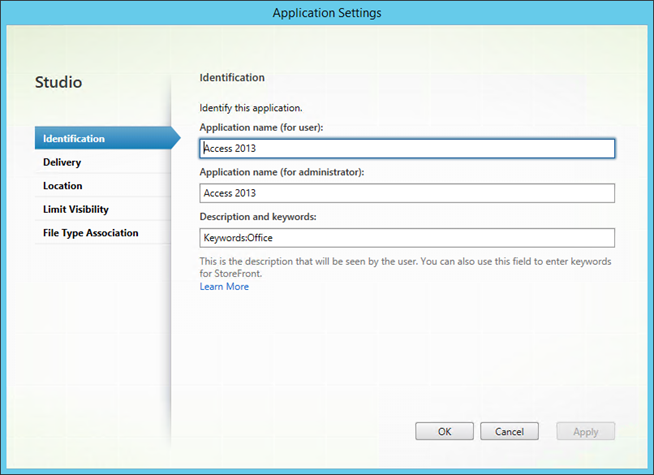Switch to the Location section
Image resolution: width=654 pixels, height=475 pixels.
click(103, 186)
